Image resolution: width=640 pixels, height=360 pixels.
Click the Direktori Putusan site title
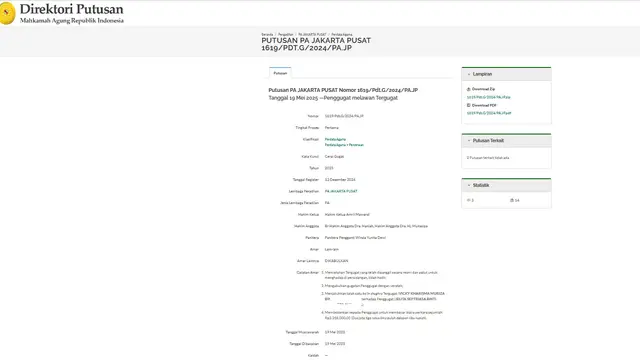pyautogui.click(x=71, y=9)
